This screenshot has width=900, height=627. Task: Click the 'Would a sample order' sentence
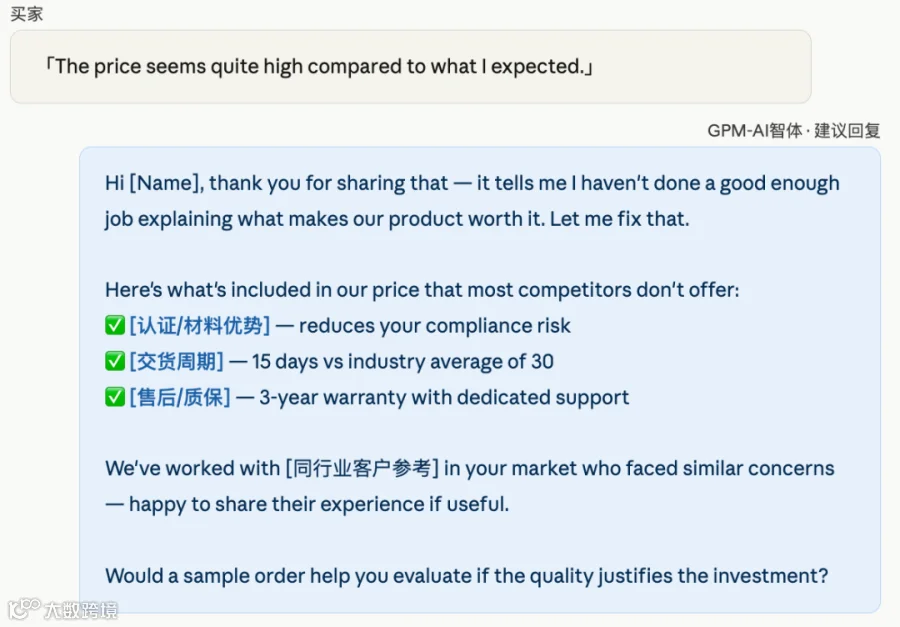pyautogui.click(x=467, y=575)
